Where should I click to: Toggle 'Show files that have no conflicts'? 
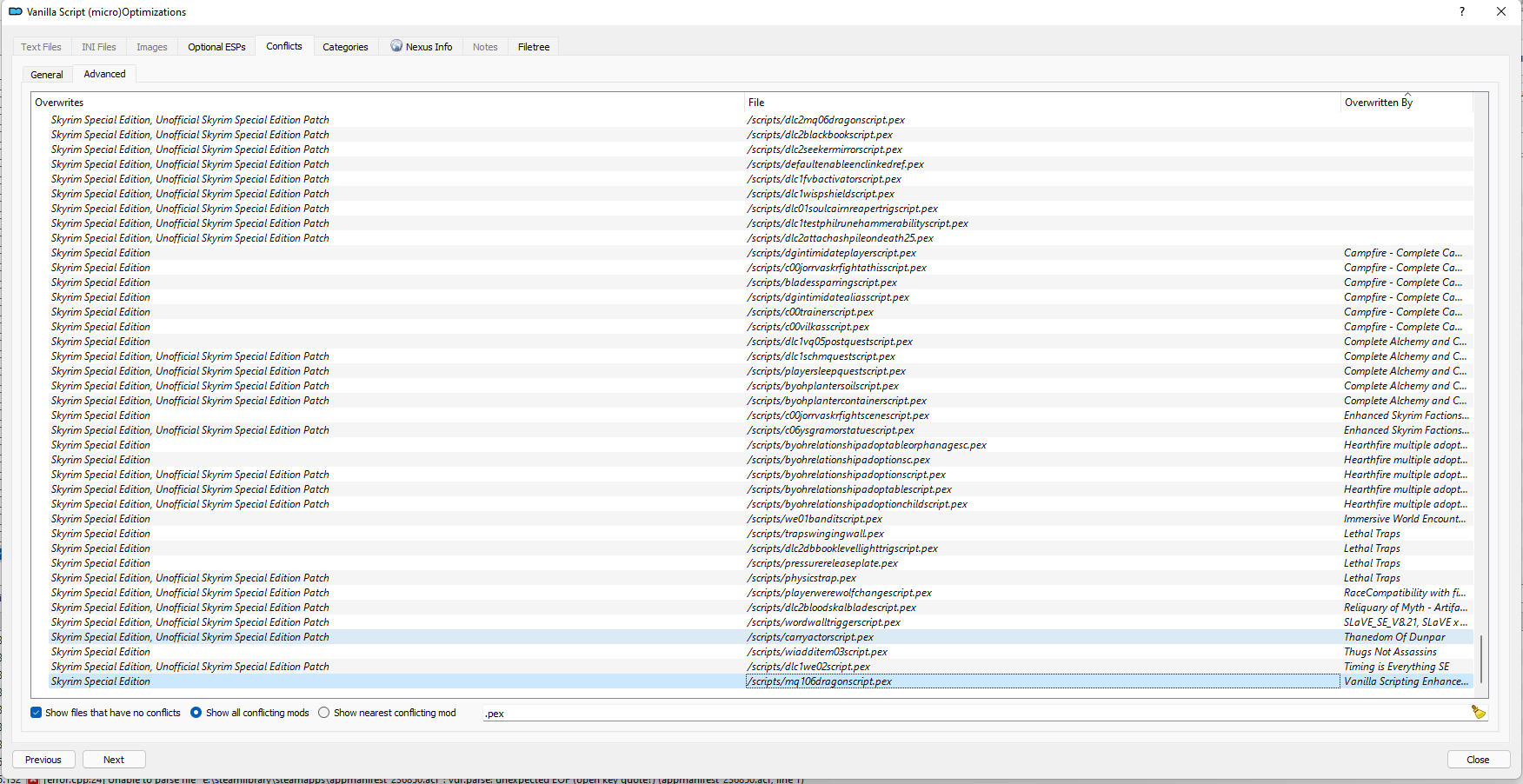point(105,713)
